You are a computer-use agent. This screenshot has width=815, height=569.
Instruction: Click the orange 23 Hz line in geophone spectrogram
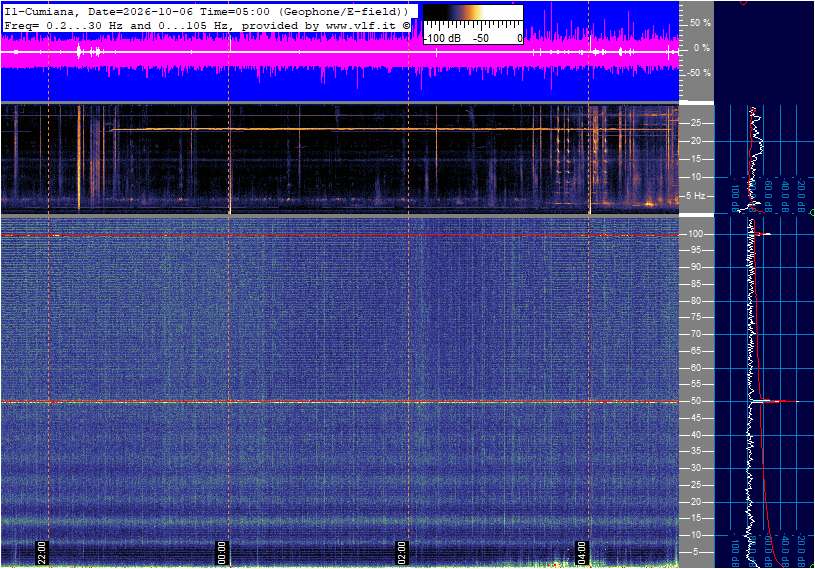point(395,129)
